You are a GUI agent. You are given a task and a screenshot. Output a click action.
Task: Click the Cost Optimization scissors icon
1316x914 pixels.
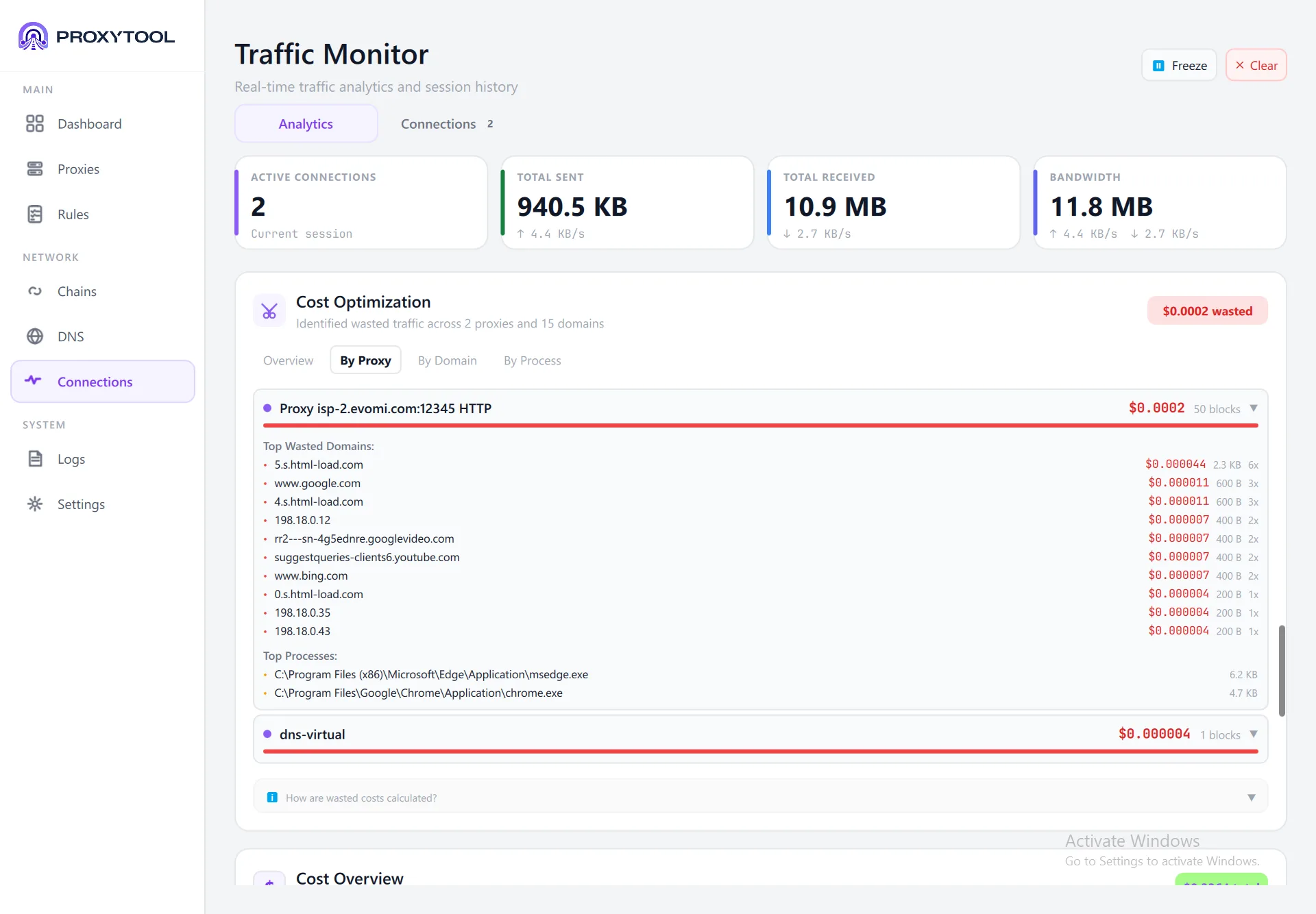point(269,311)
